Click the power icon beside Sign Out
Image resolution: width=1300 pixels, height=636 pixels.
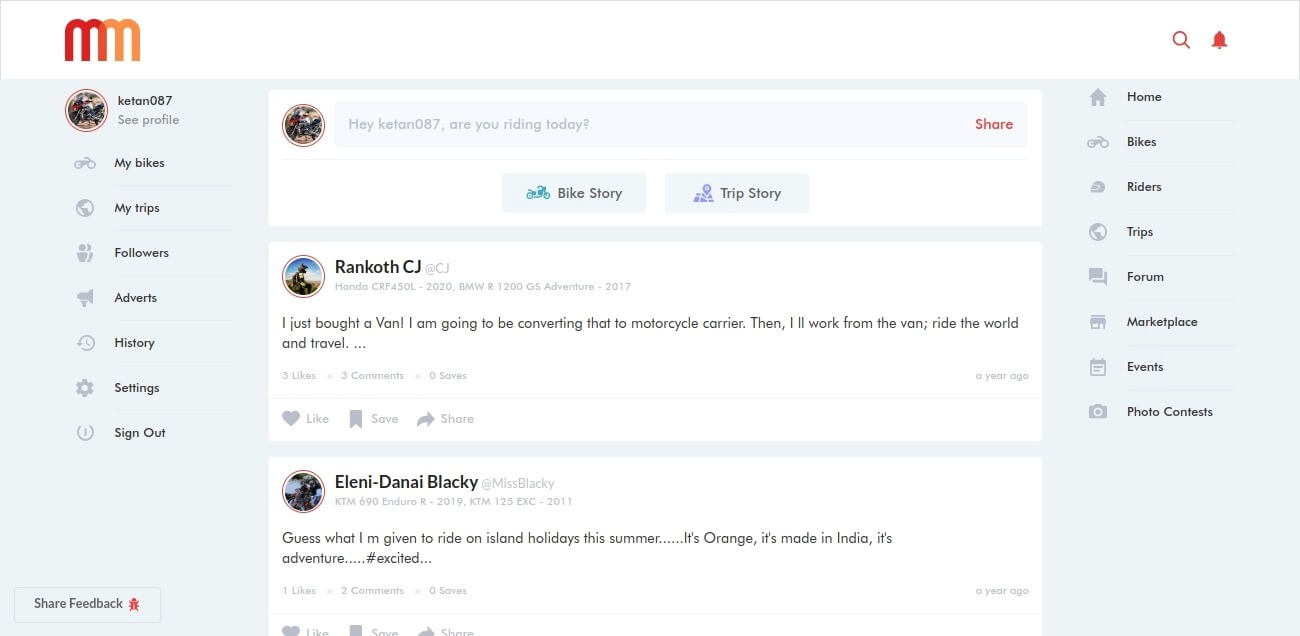(x=85, y=433)
